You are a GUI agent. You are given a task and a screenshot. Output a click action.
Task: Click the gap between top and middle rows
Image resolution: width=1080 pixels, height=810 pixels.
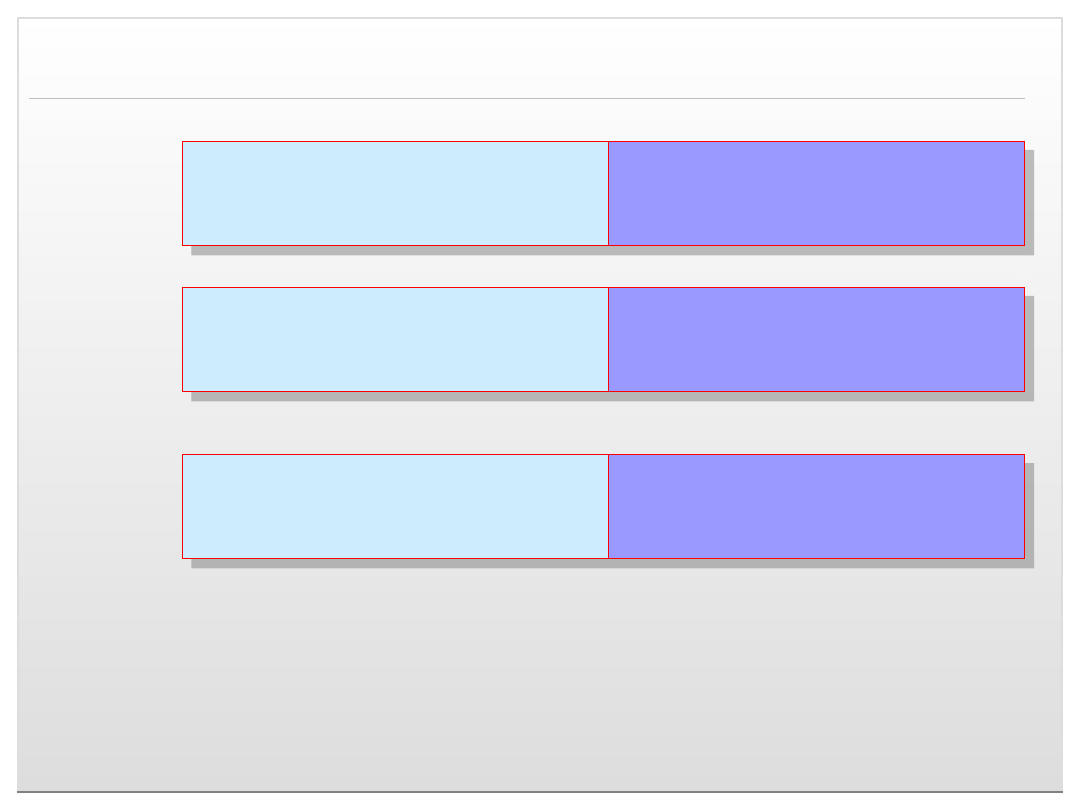(600, 271)
